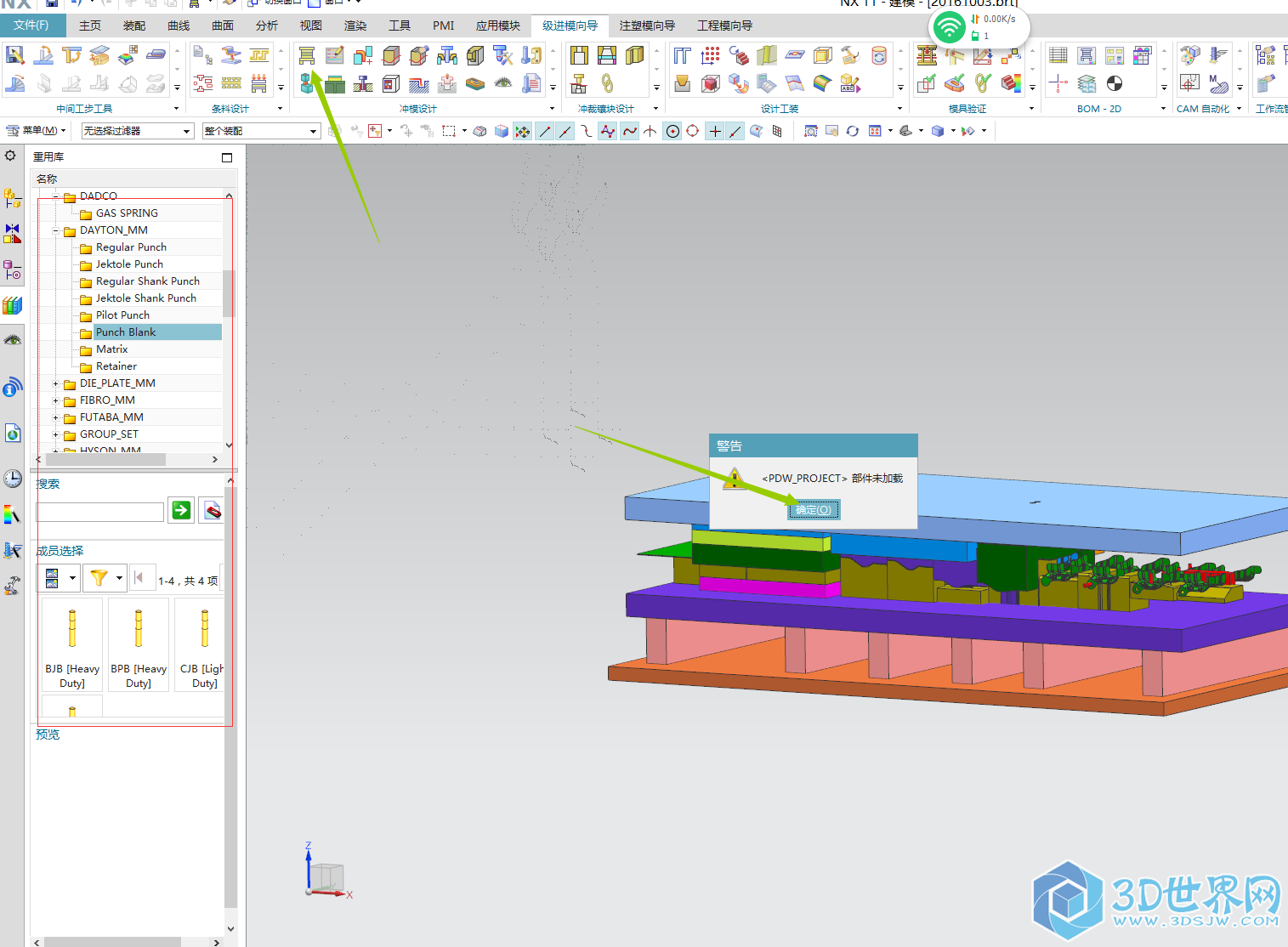1288x947 pixels.
Task: Click the eye view manager icon in ribbon
Action: tap(503, 83)
